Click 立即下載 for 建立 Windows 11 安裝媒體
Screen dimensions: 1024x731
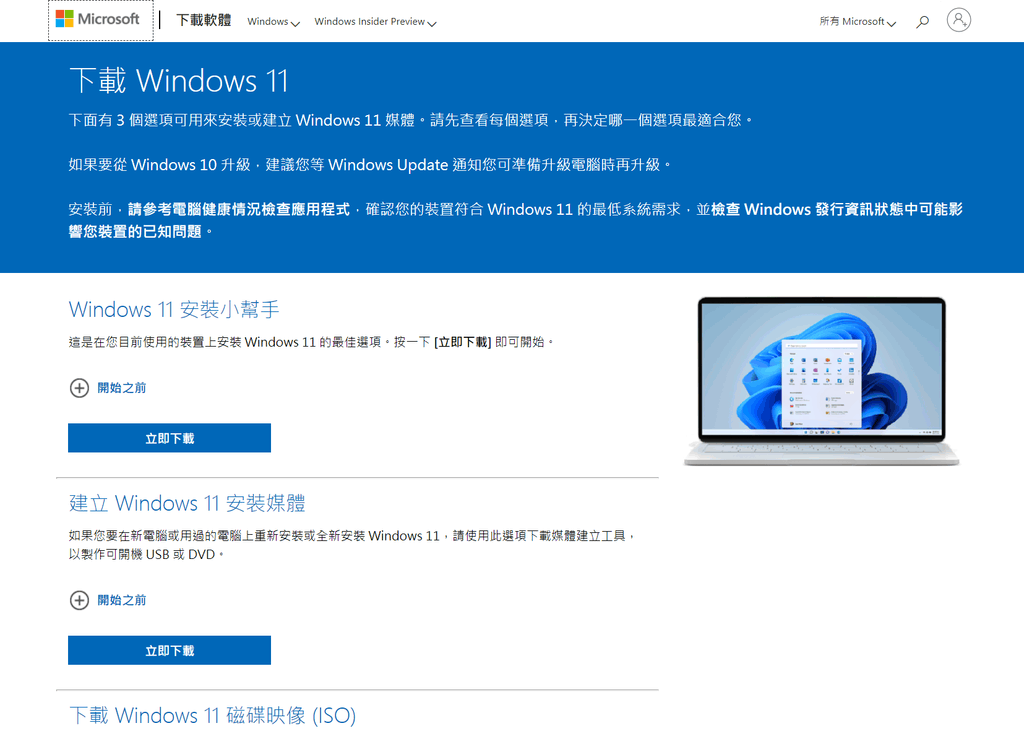point(169,650)
